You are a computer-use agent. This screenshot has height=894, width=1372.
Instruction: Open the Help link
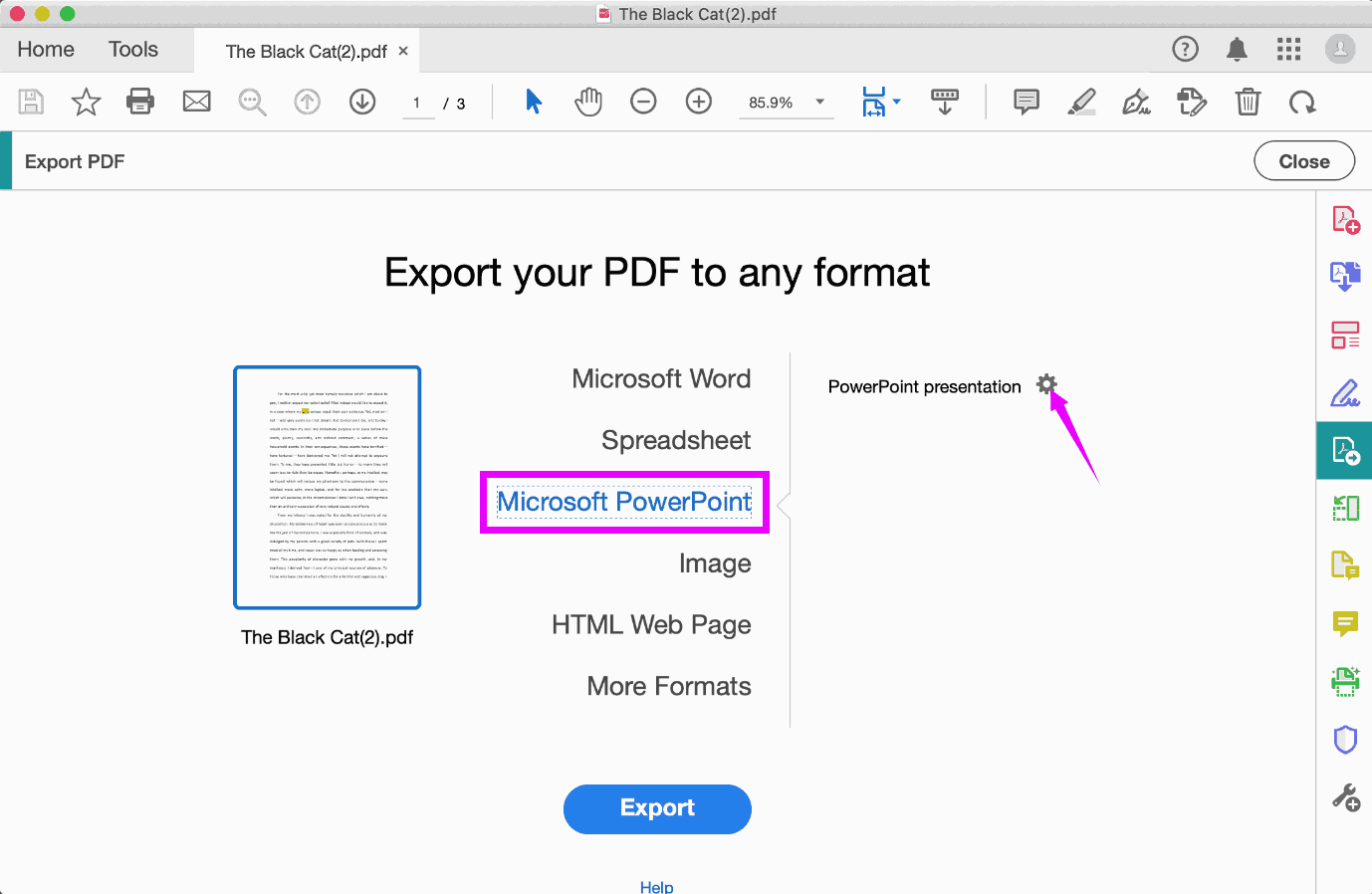point(657,887)
